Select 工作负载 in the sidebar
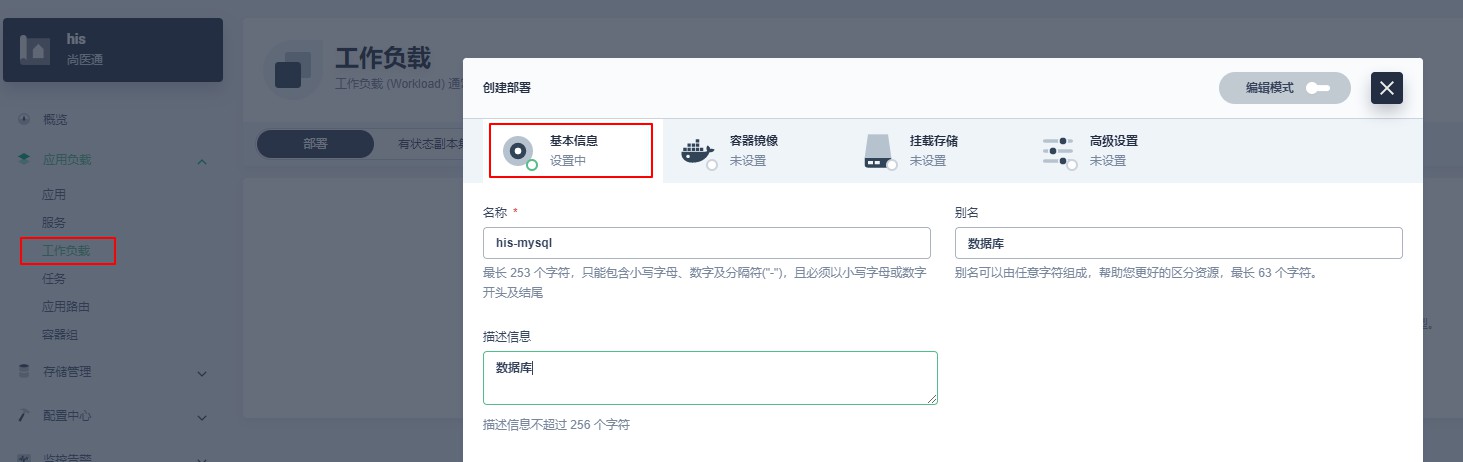This screenshot has width=1463, height=462. pos(67,250)
